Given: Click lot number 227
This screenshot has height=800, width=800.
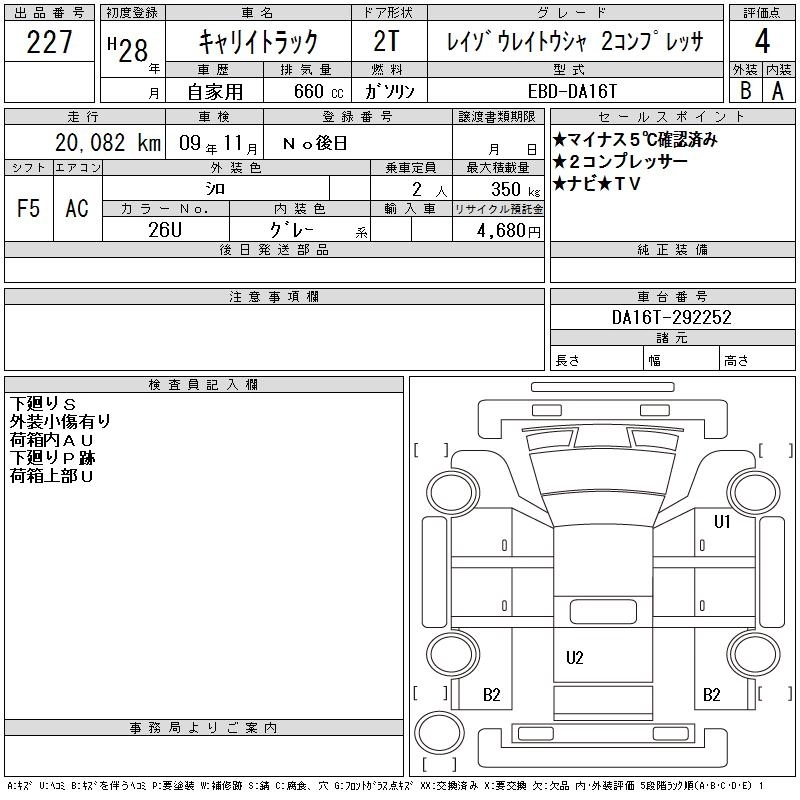Looking at the screenshot, I should [x=49, y=42].
